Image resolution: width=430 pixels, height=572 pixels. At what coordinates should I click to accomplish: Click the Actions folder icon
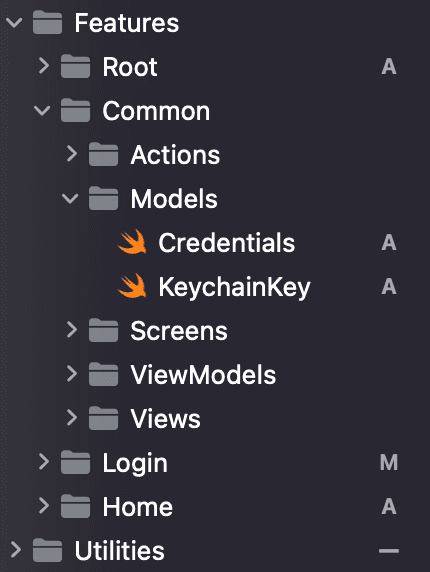pyautogui.click(x=104, y=154)
